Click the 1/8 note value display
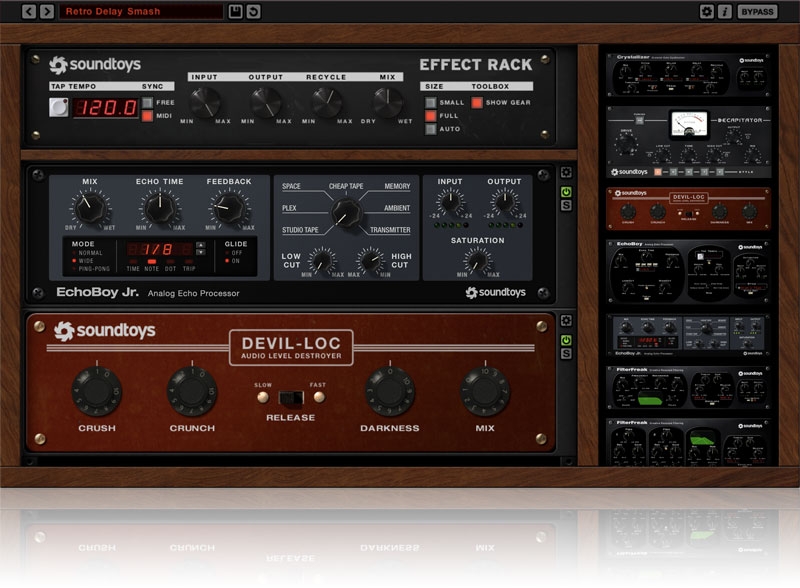The width and height of the screenshot is (800, 588). (160, 249)
